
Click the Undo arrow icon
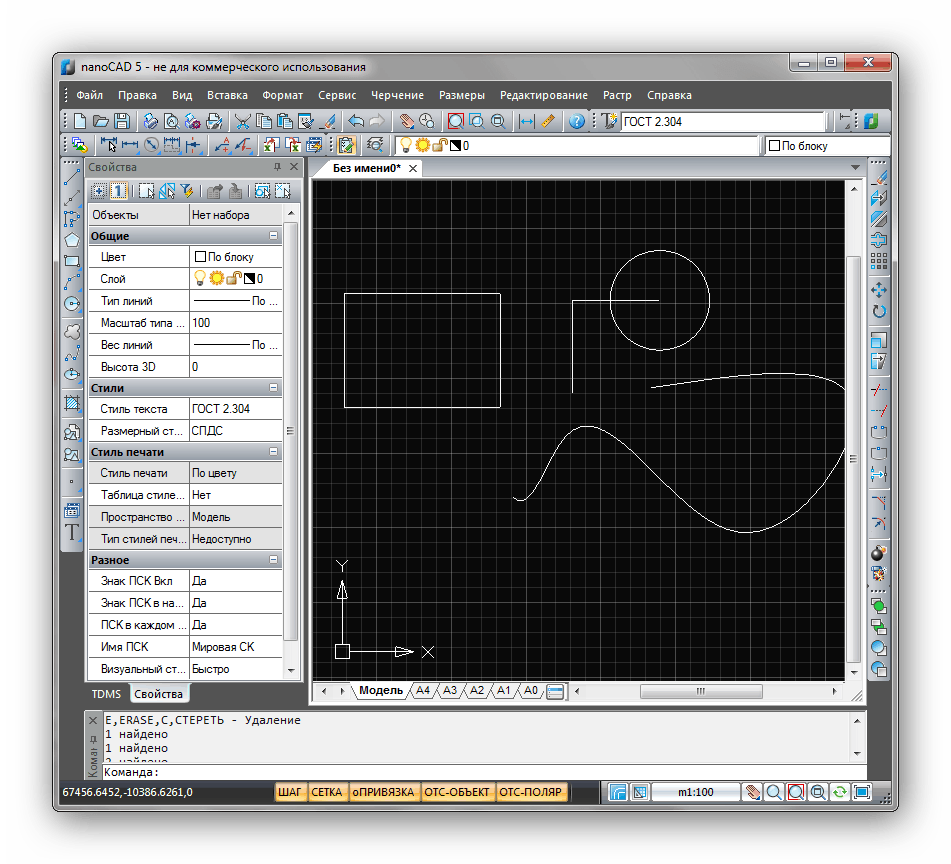tap(354, 122)
